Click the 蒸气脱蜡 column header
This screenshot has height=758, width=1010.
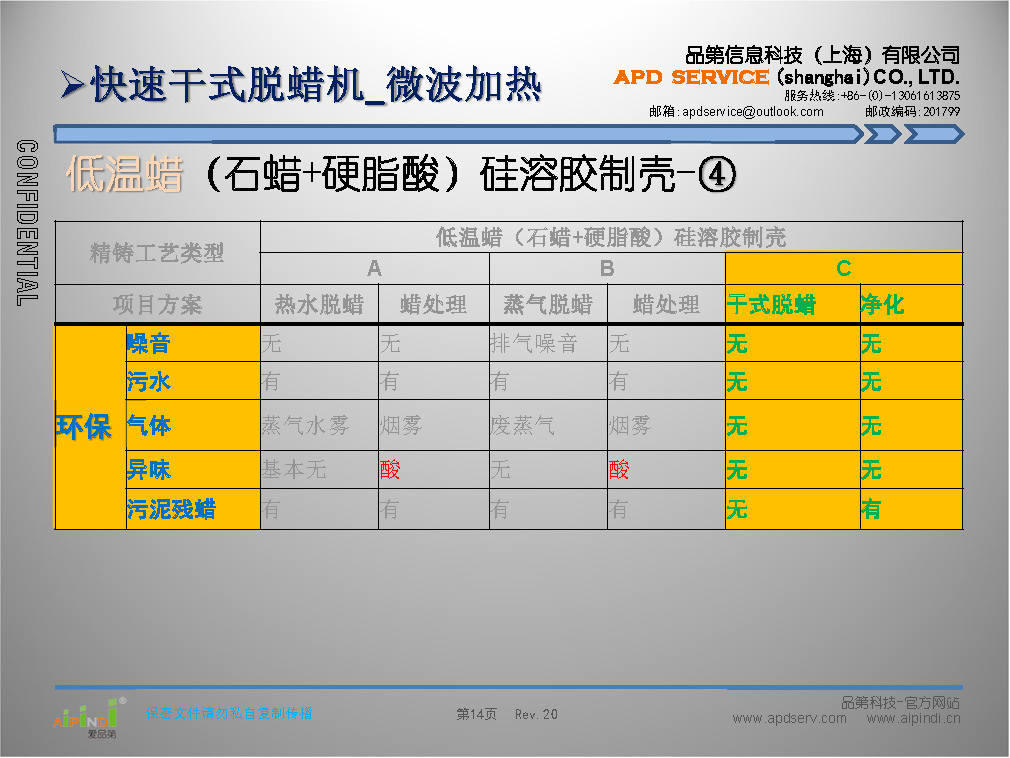click(548, 304)
